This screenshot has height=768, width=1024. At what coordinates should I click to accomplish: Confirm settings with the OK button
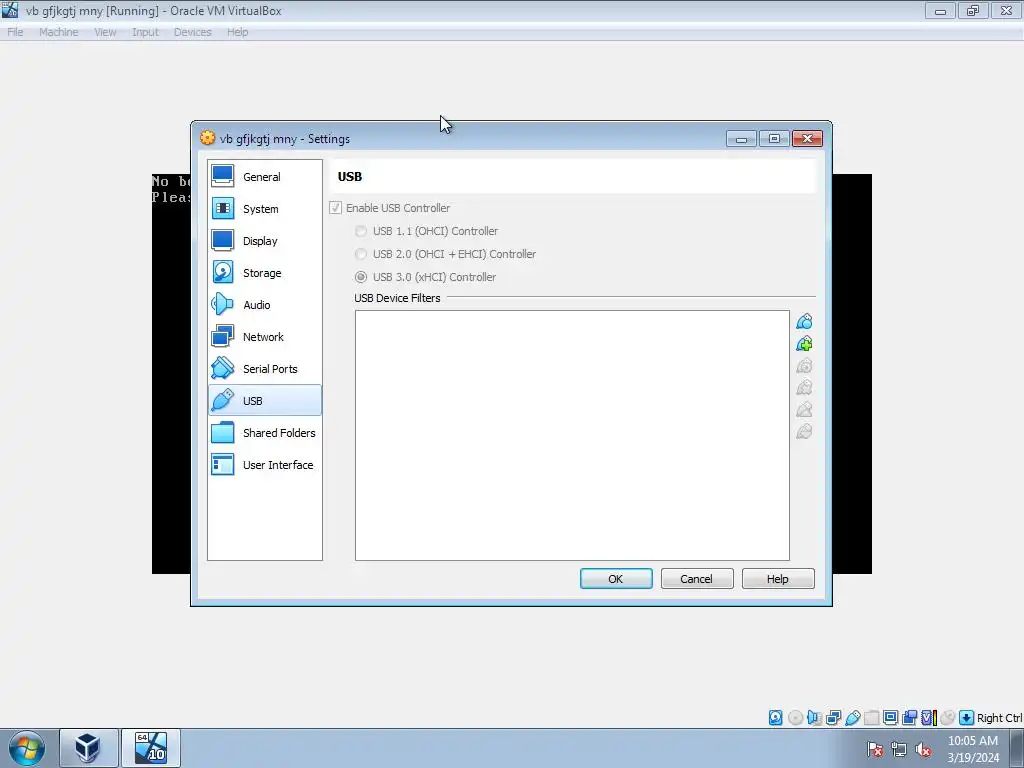coord(616,579)
